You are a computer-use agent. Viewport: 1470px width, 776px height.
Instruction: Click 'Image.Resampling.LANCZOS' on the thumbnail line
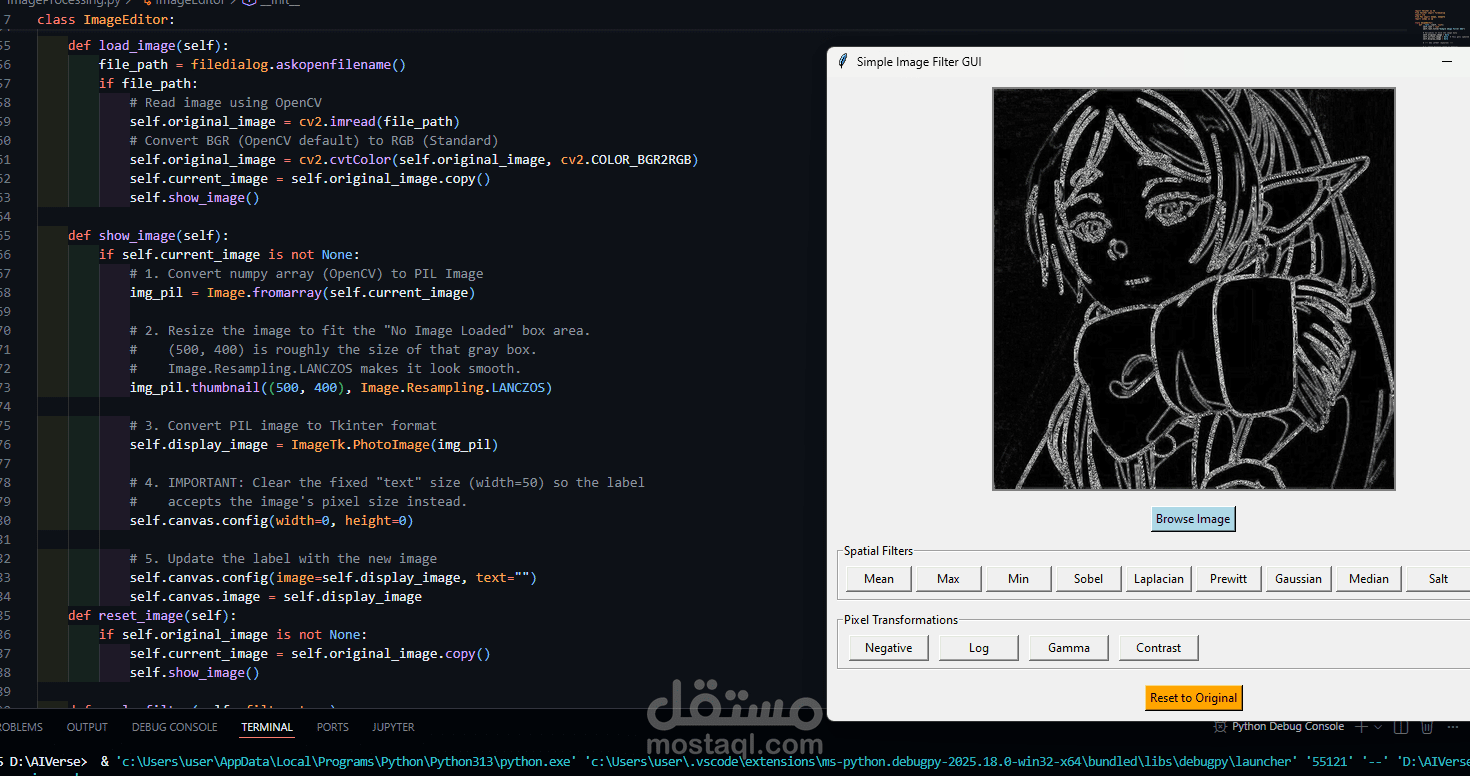pos(452,387)
